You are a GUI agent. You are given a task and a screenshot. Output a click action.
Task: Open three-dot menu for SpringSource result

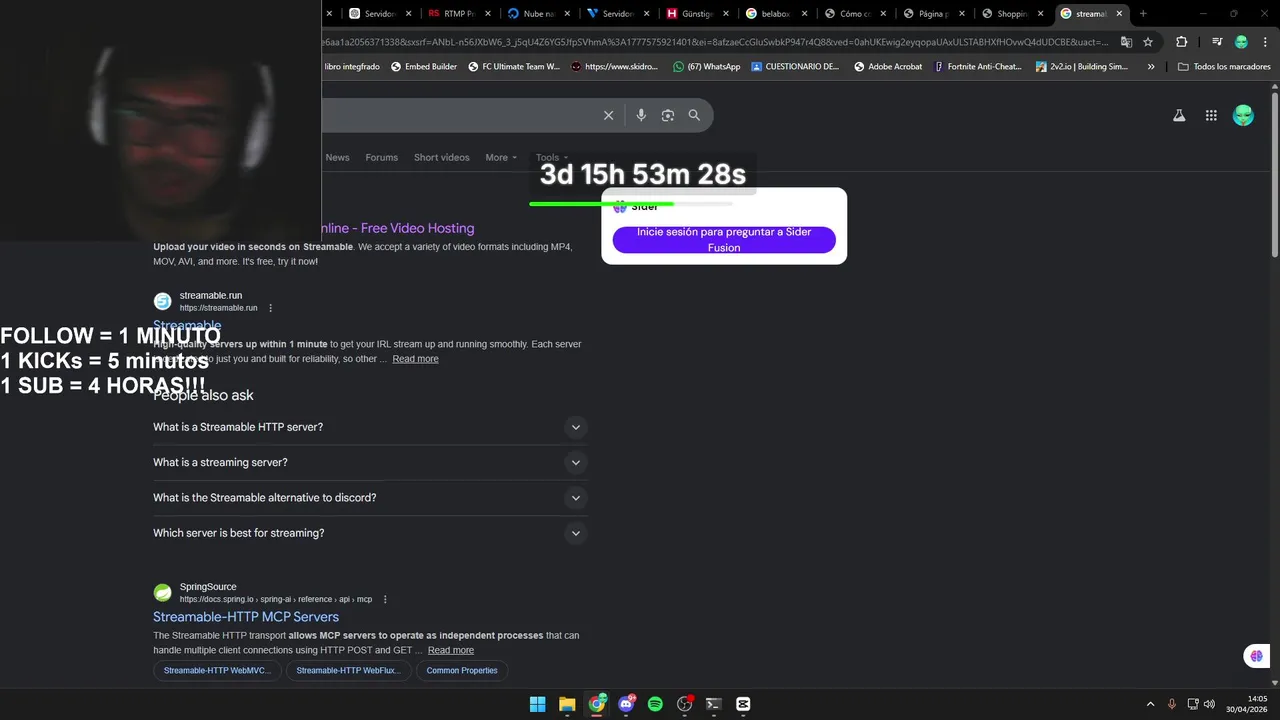[385, 599]
